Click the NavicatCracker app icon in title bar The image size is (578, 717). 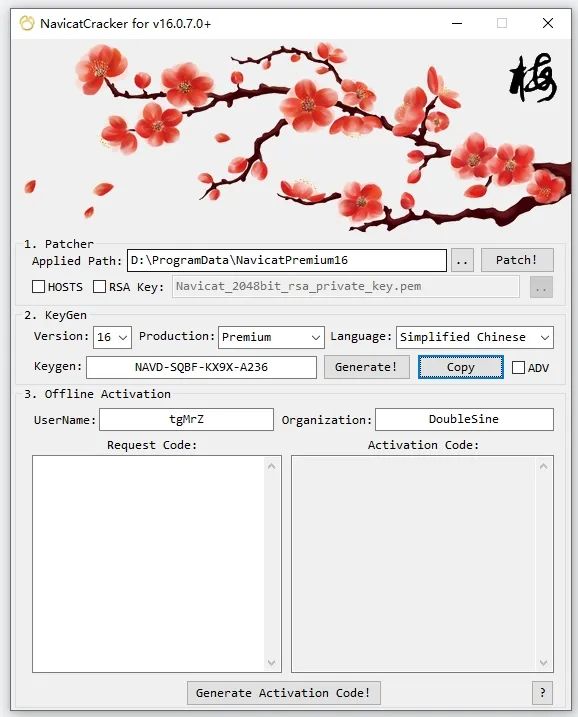coord(27,23)
